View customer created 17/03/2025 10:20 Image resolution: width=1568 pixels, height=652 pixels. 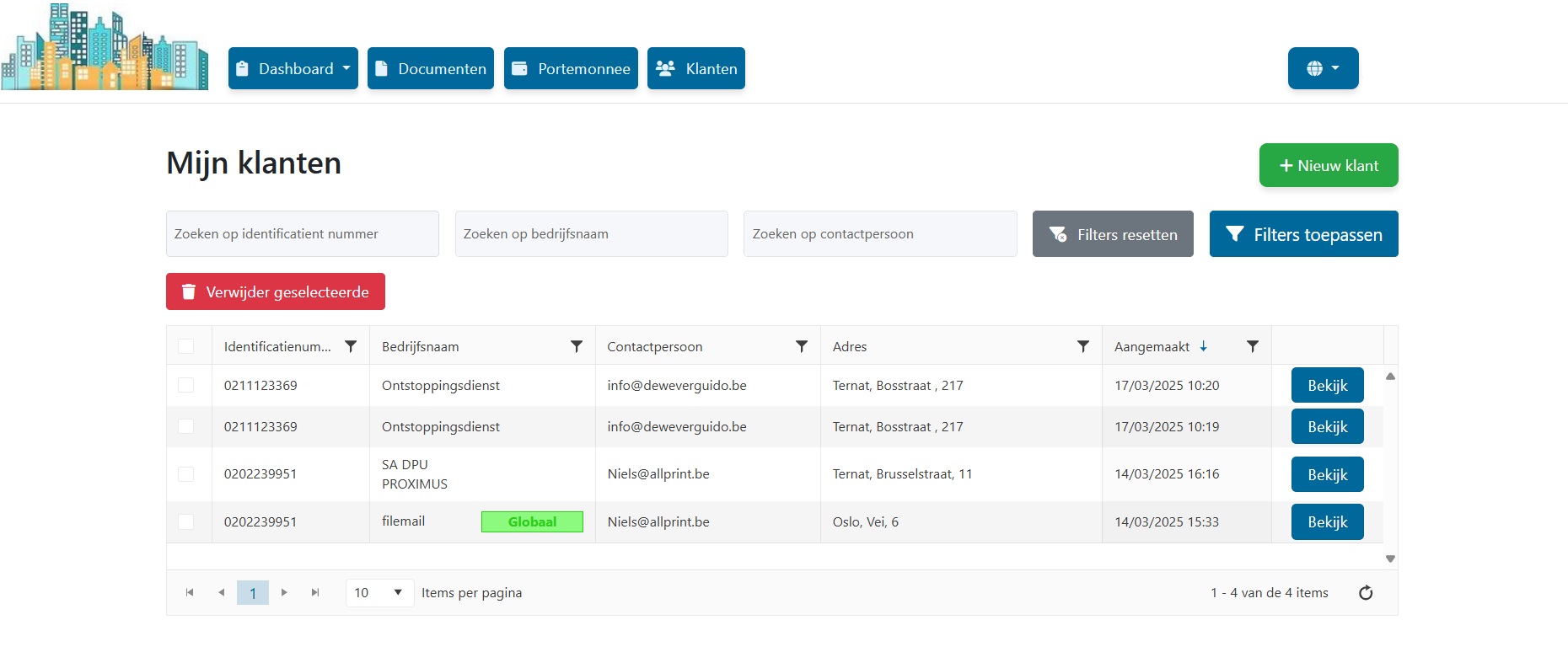pyautogui.click(x=1327, y=385)
